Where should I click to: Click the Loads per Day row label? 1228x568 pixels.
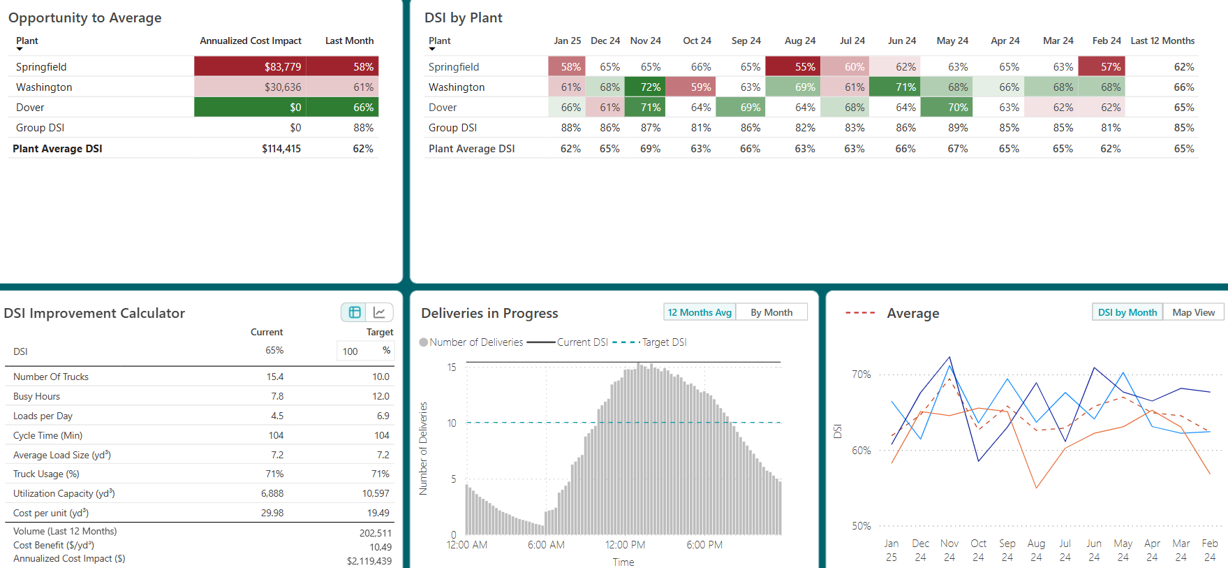coord(43,416)
